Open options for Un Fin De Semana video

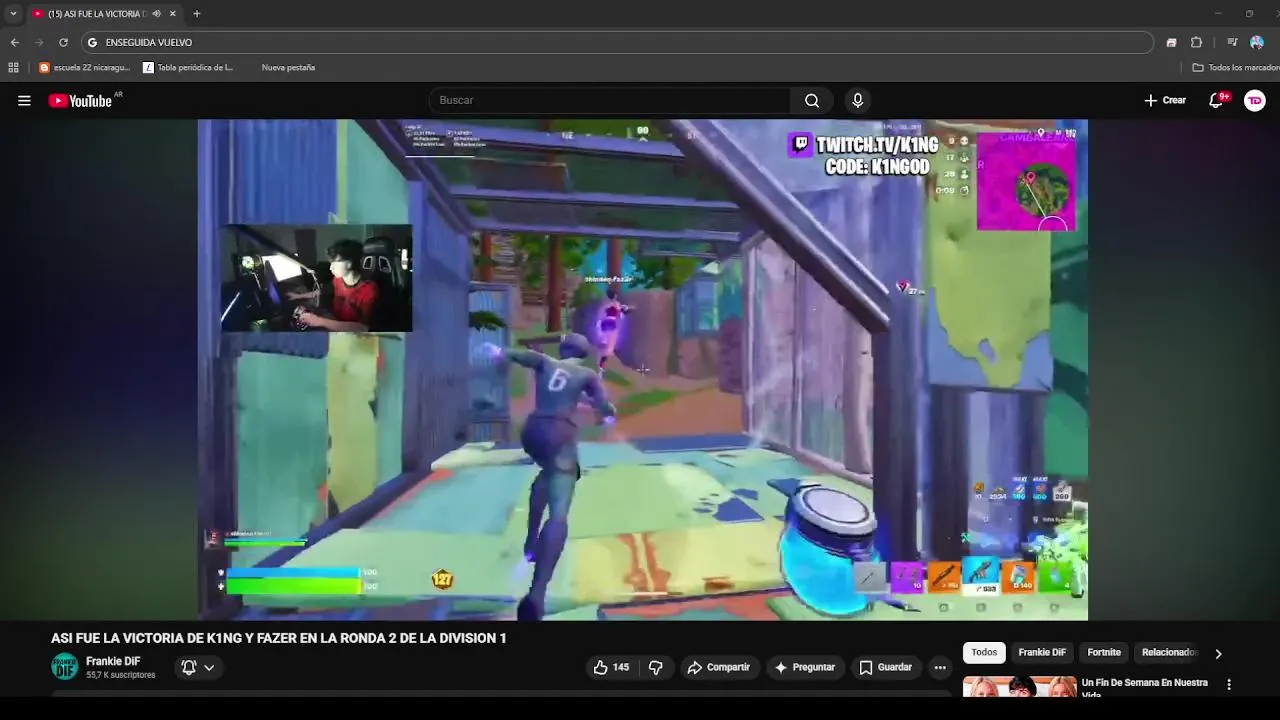tap(1229, 685)
